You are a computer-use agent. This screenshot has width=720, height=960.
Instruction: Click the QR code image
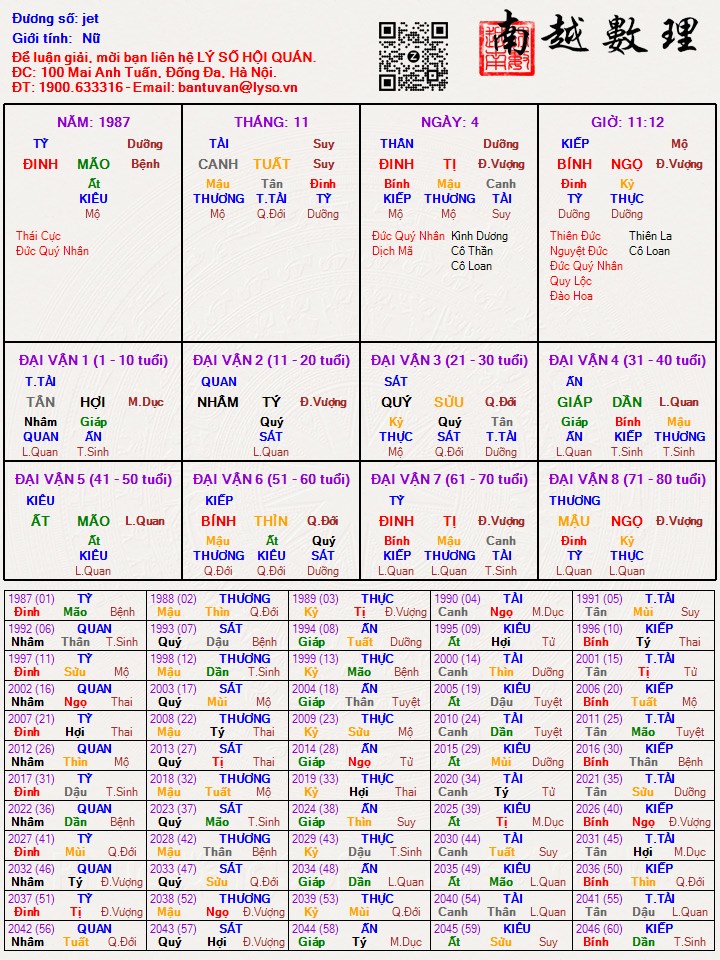click(413, 56)
